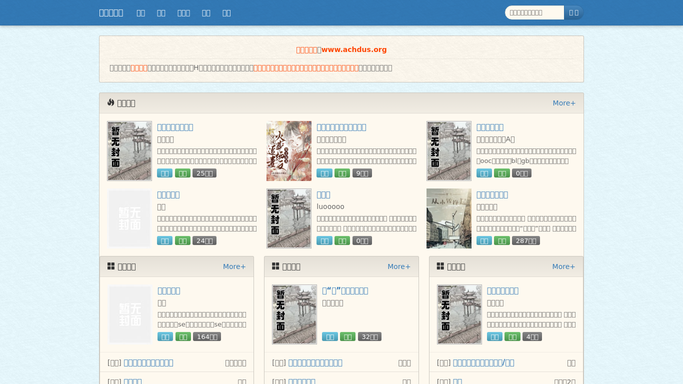Go to the site title in the header bar

111,13
